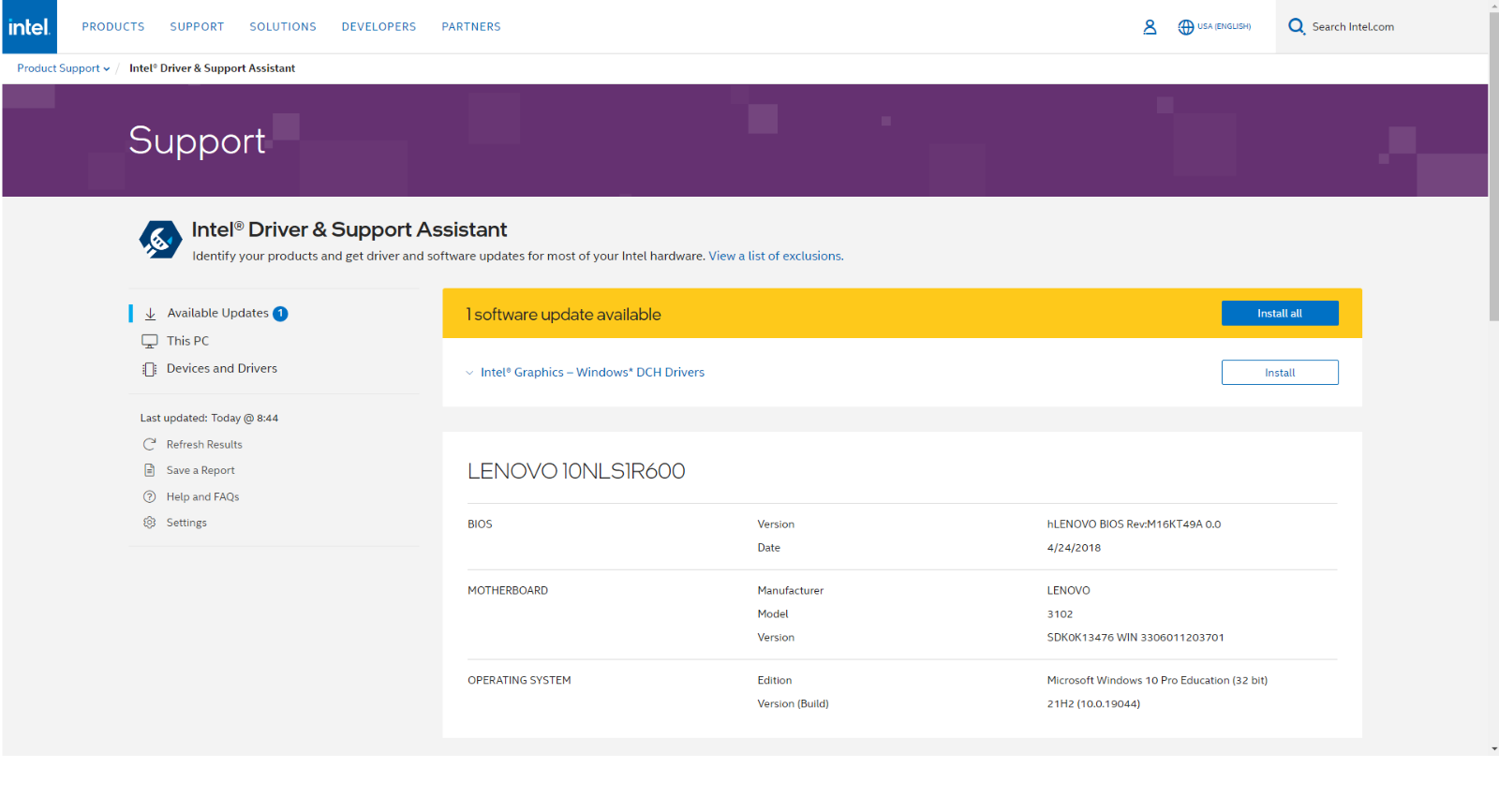Screen dimensions: 1499x812
Task: Click the search magnifier icon
Action: coord(1297,26)
